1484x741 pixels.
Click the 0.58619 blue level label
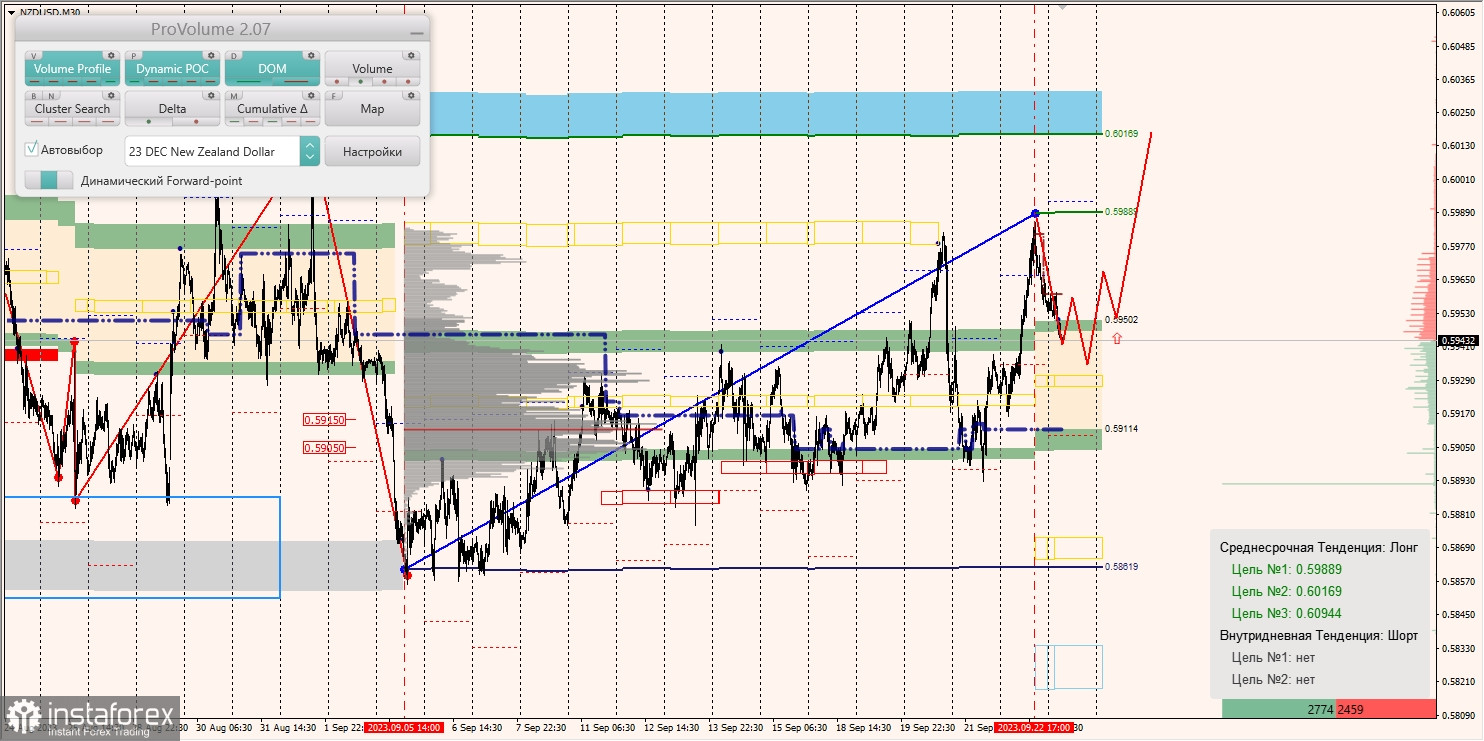point(1123,567)
